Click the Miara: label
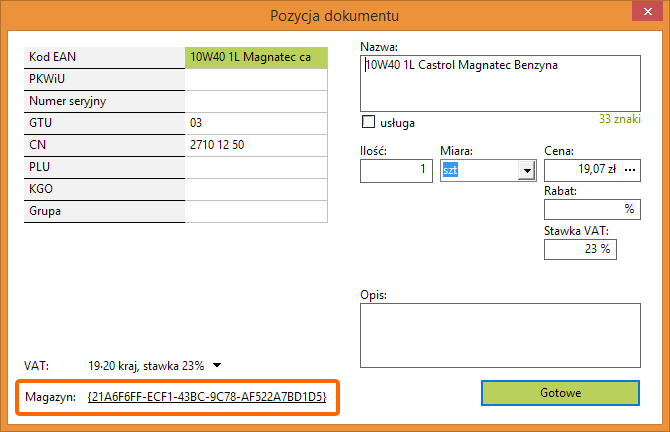 [456, 151]
